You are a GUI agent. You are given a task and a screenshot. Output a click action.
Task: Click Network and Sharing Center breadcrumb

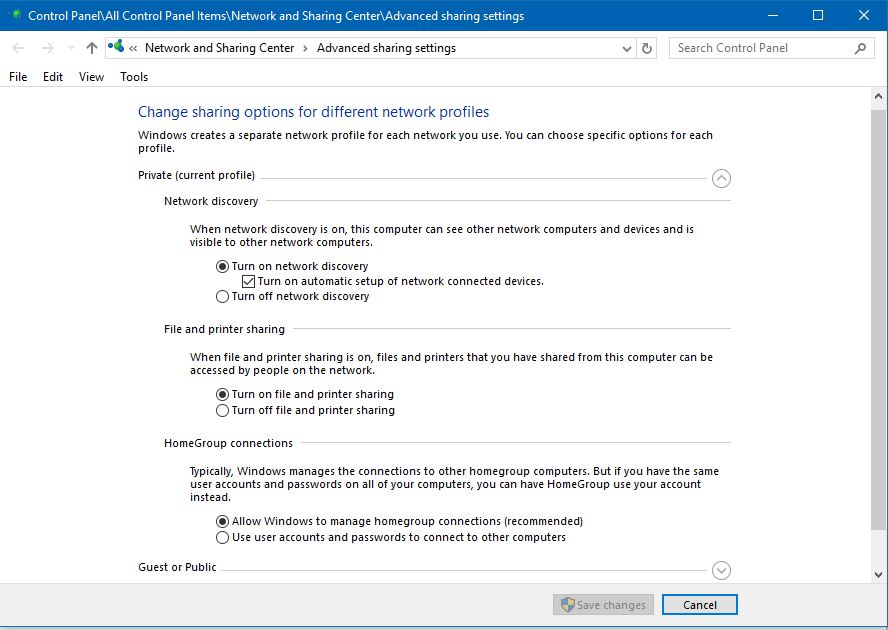[220, 48]
